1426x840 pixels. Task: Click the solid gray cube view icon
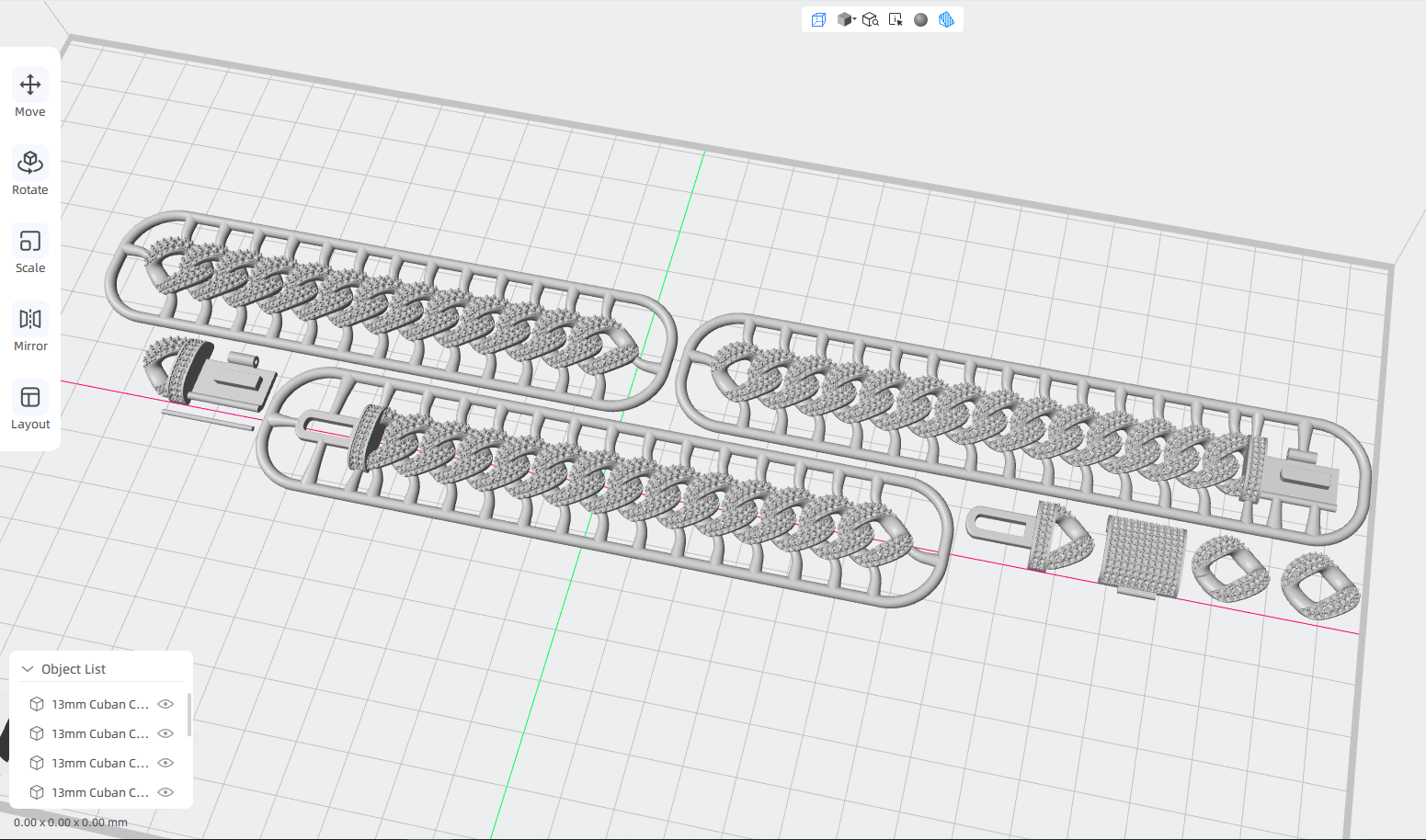(844, 19)
